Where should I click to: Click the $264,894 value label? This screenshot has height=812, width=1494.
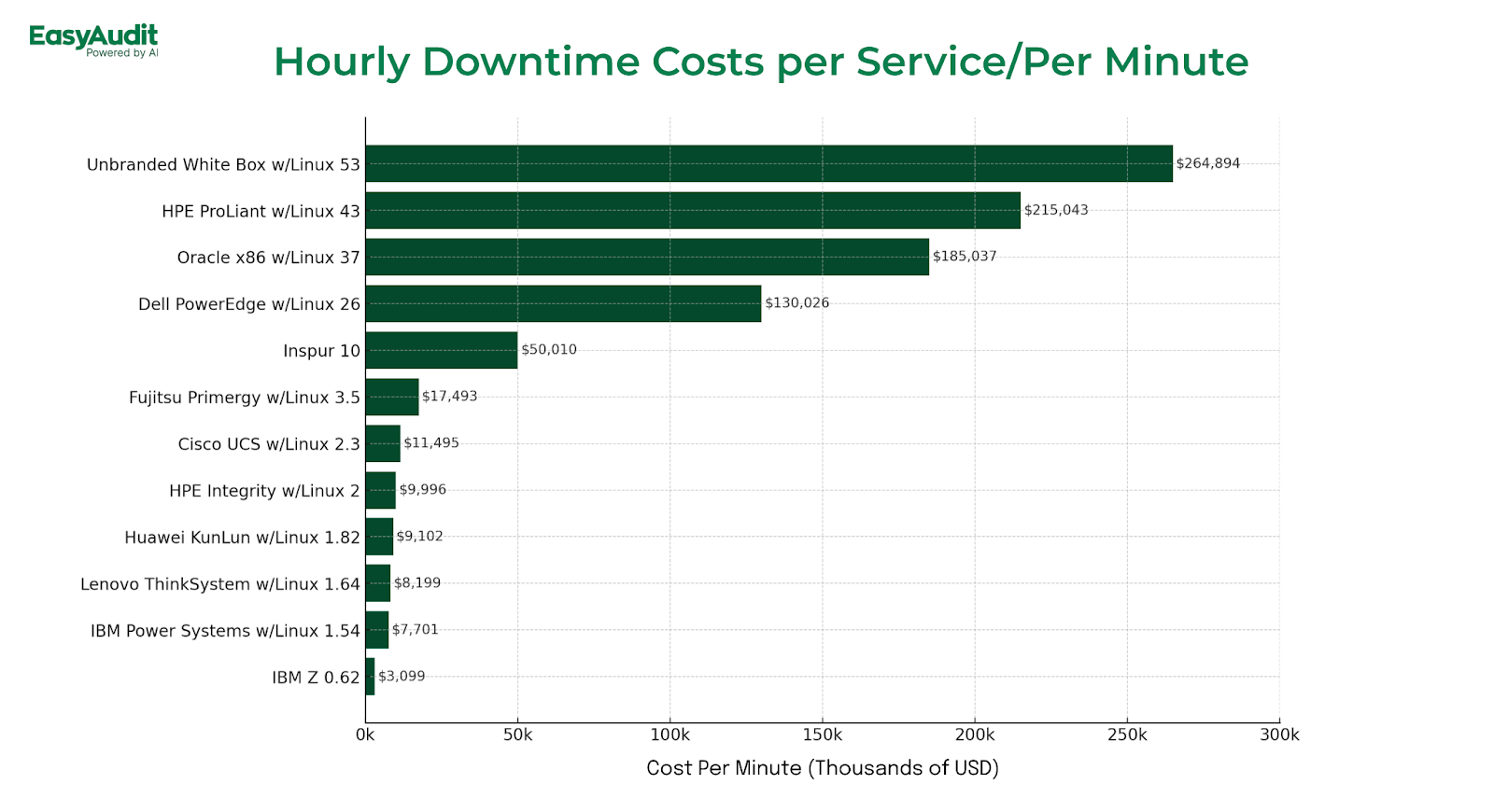[x=1207, y=163]
